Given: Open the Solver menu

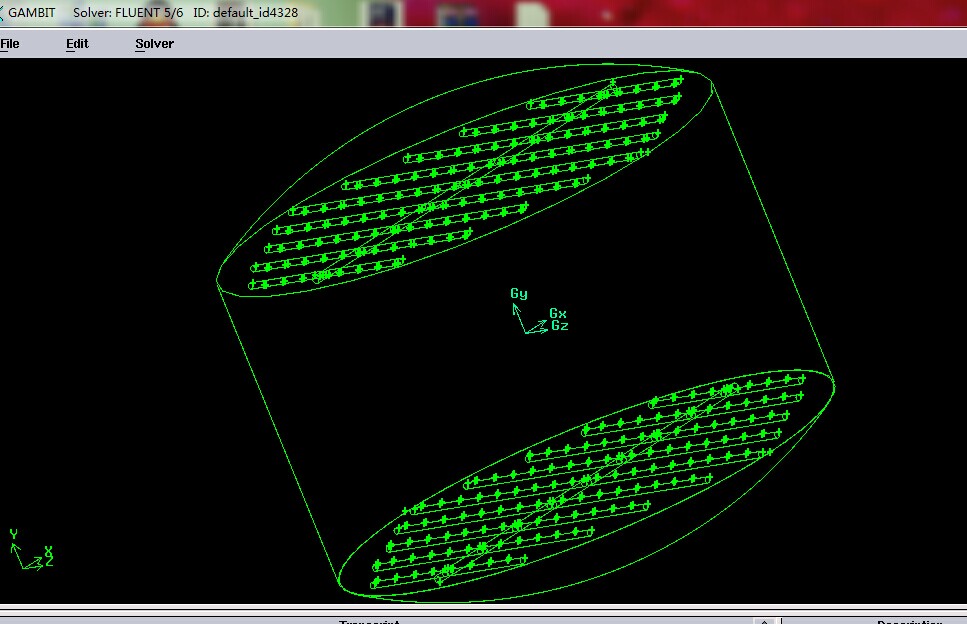Looking at the screenshot, I should pyautogui.click(x=154, y=44).
